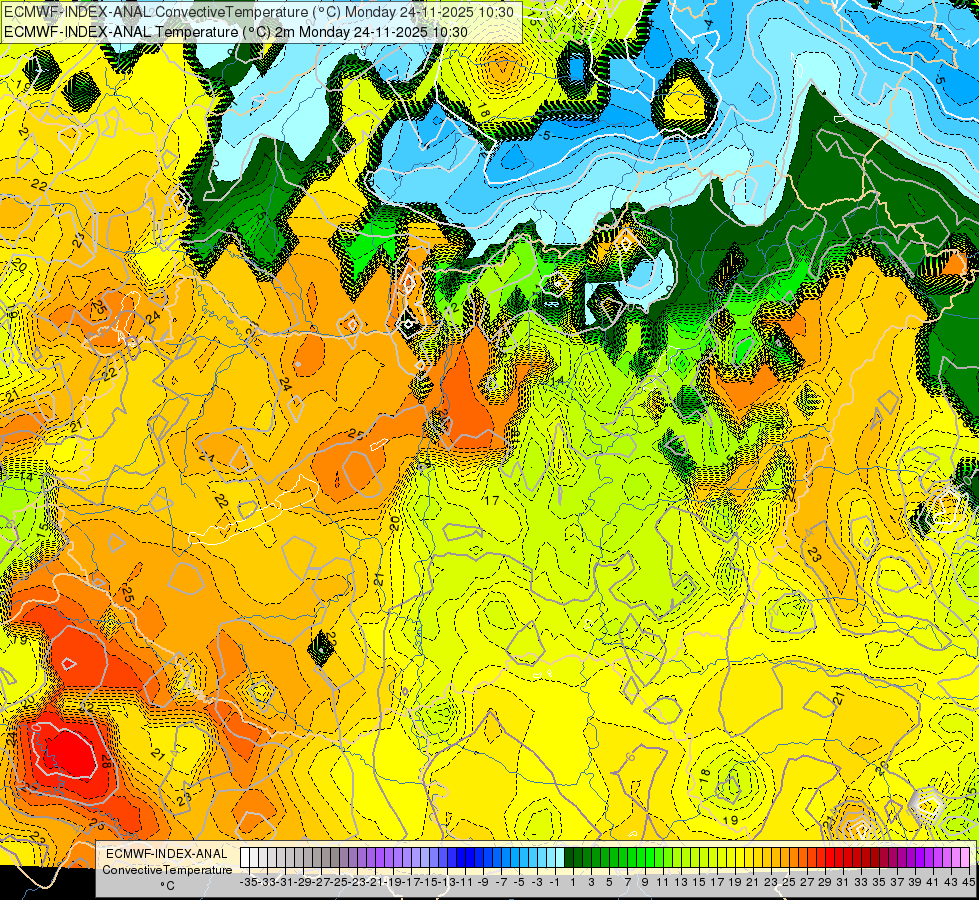Click the '-23' legend scale value

tap(357, 883)
